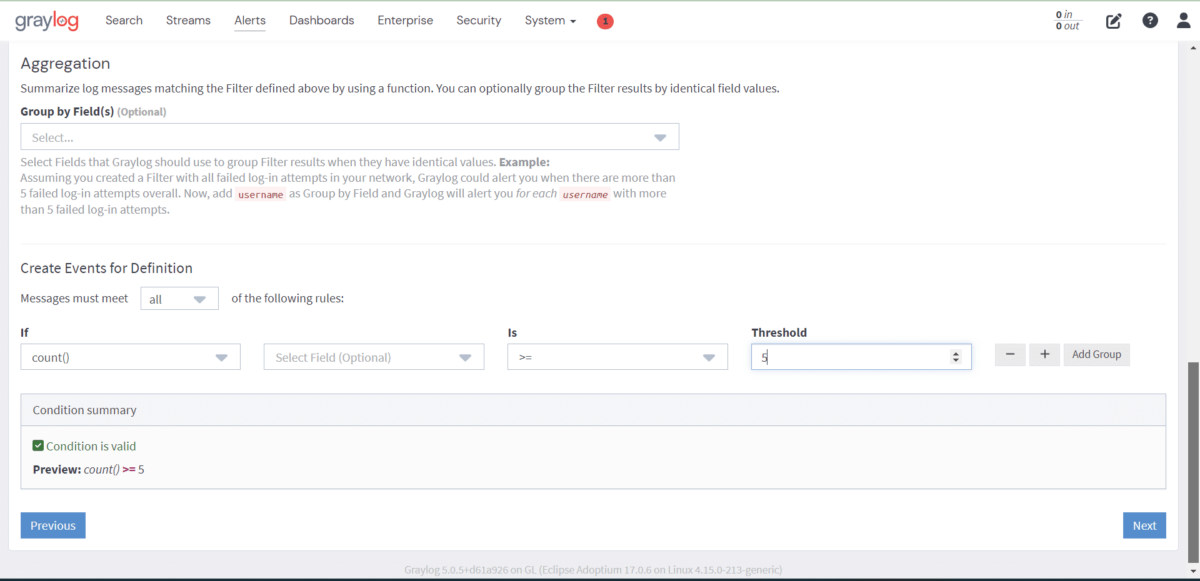Image resolution: width=1200 pixels, height=581 pixels.
Task: Click the Graylog logo
Action: coord(46,20)
